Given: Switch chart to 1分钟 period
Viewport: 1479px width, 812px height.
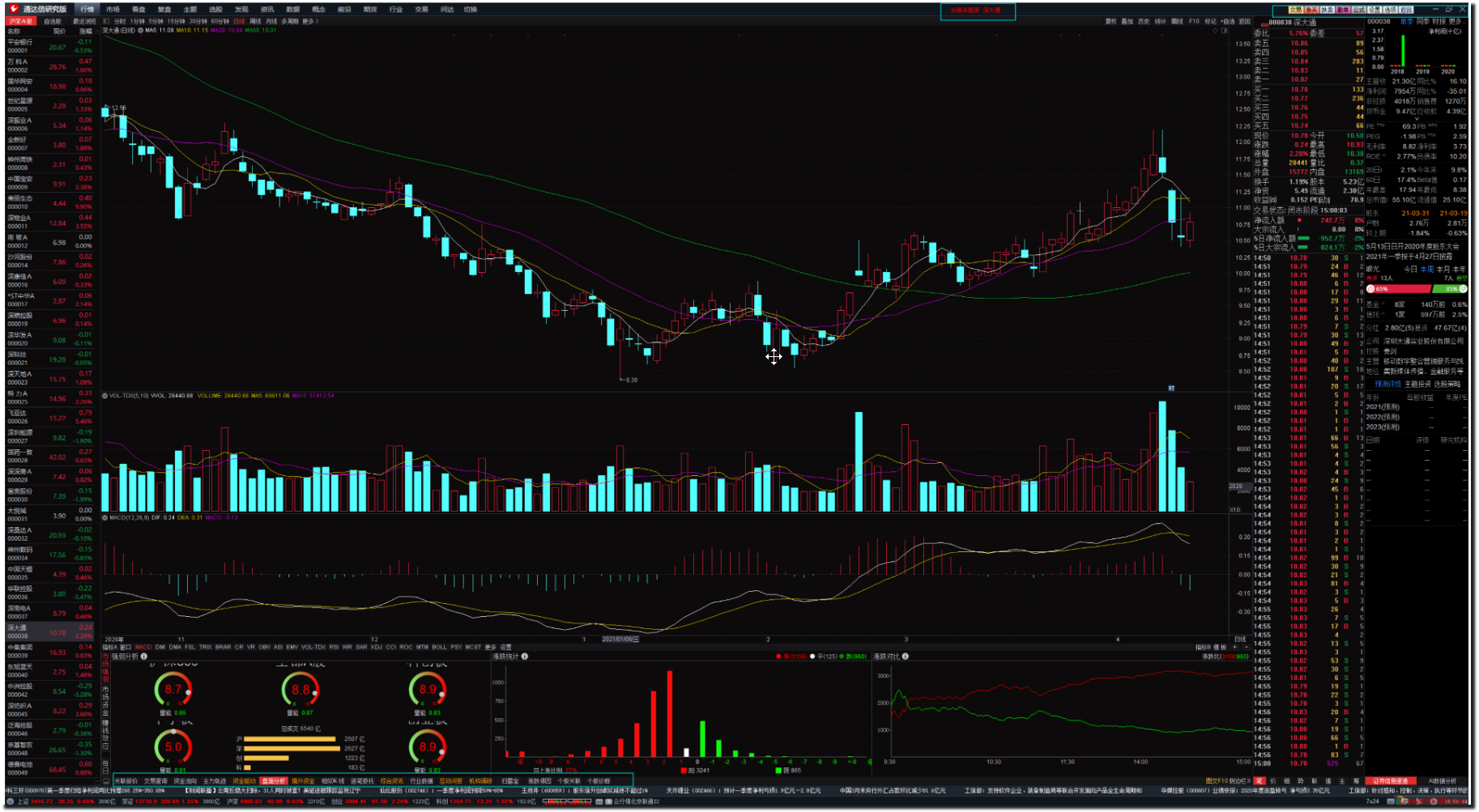Looking at the screenshot, I should tap(137, 21).
